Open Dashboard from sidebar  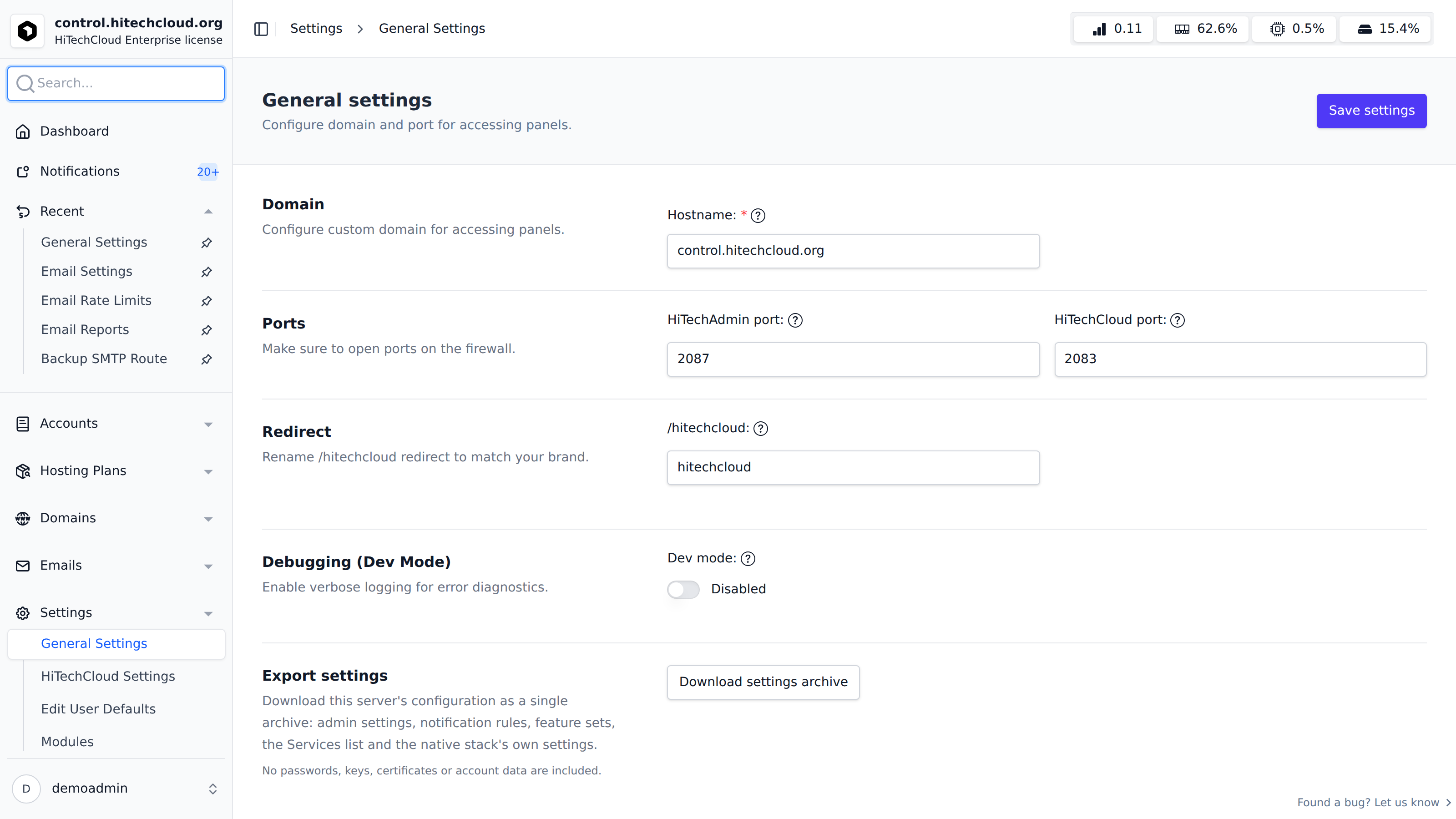click(116, 131)
